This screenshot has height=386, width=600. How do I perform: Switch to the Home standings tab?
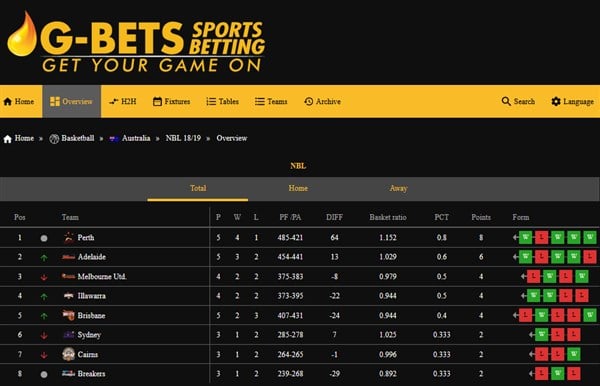coord(298,188)
